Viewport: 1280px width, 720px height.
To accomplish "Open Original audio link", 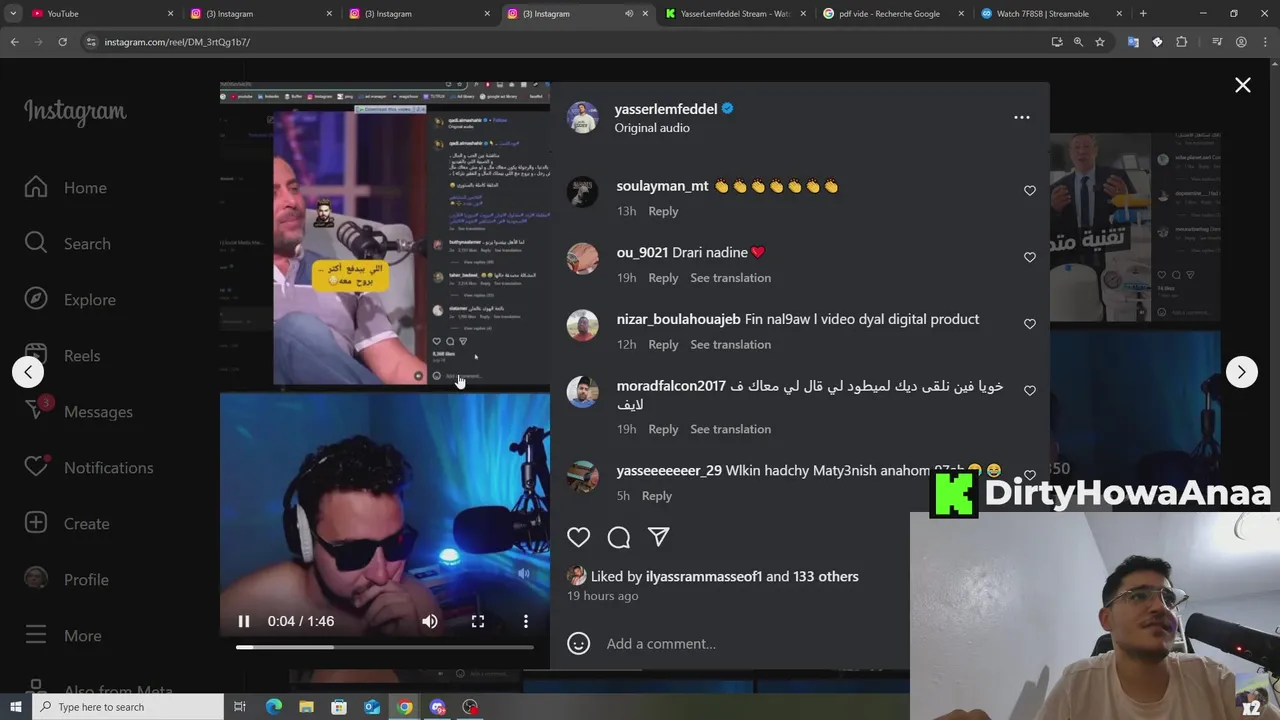I will pos(652,128).
